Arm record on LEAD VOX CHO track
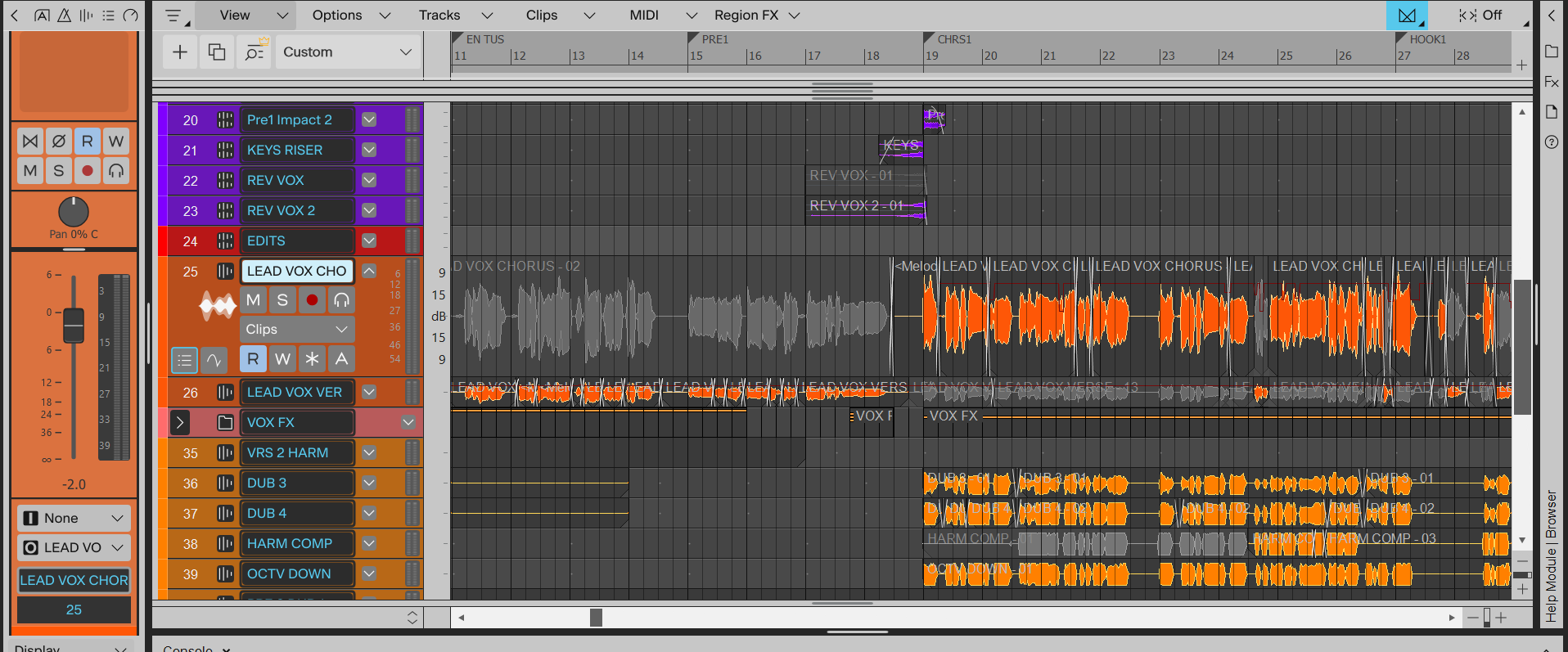Viewport: 1568px width, 652px height. (x=312, y=300)
